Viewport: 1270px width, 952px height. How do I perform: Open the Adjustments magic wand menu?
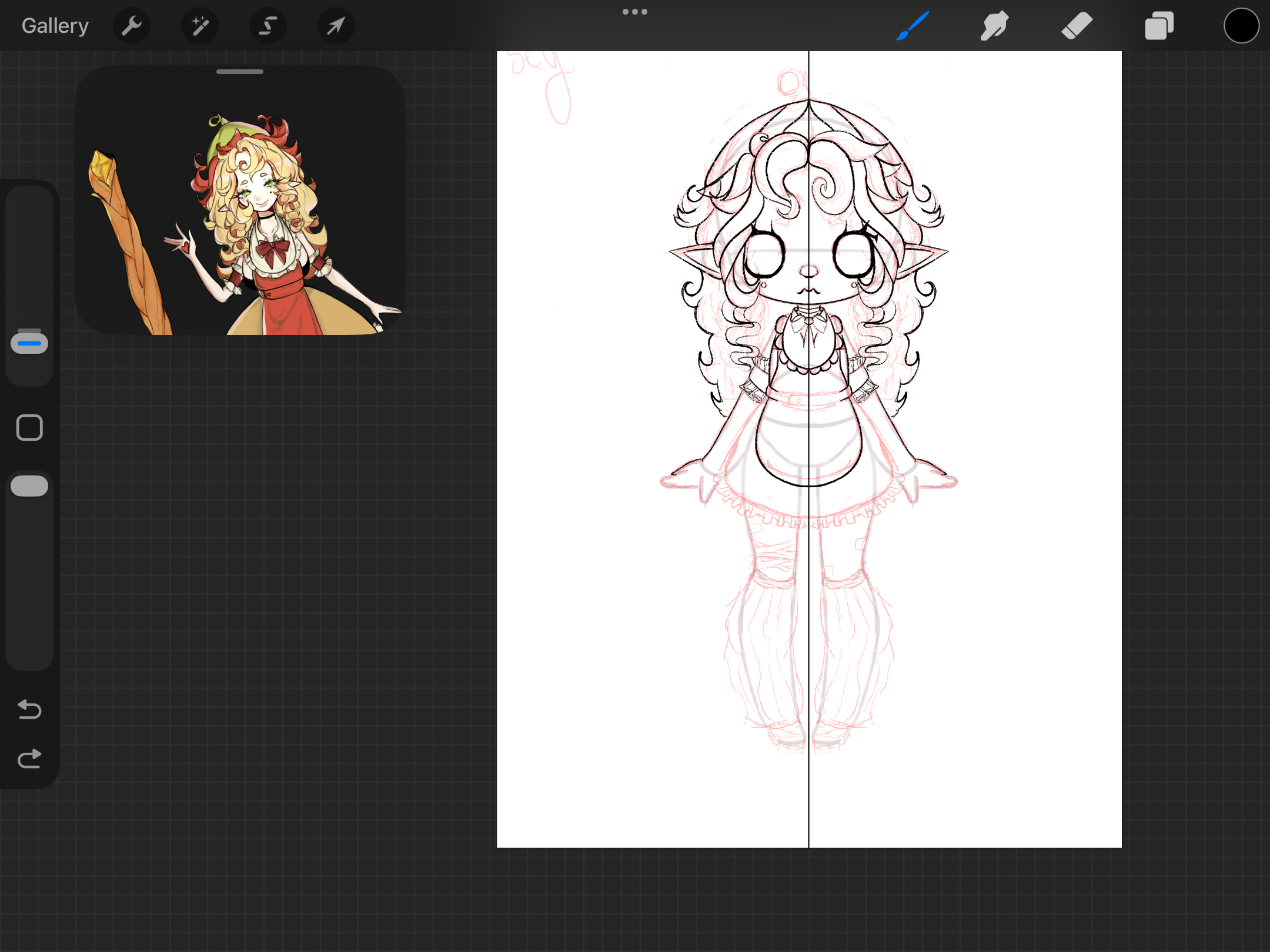200,26
